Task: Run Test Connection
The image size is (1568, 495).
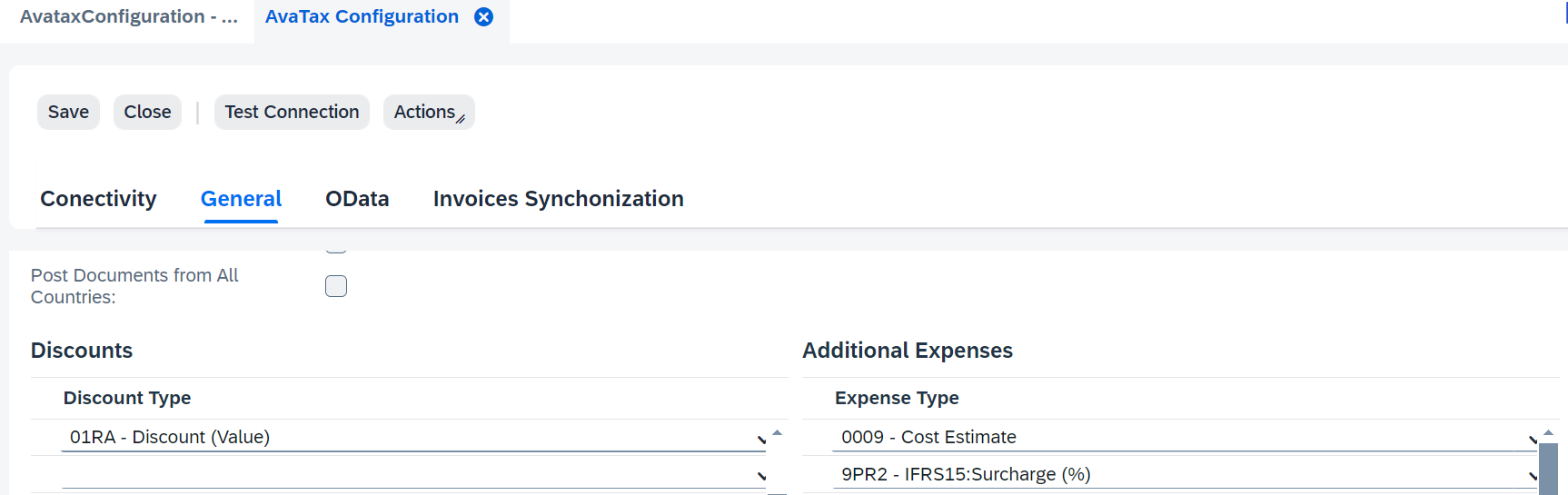Action: click(x=292, y=112)
